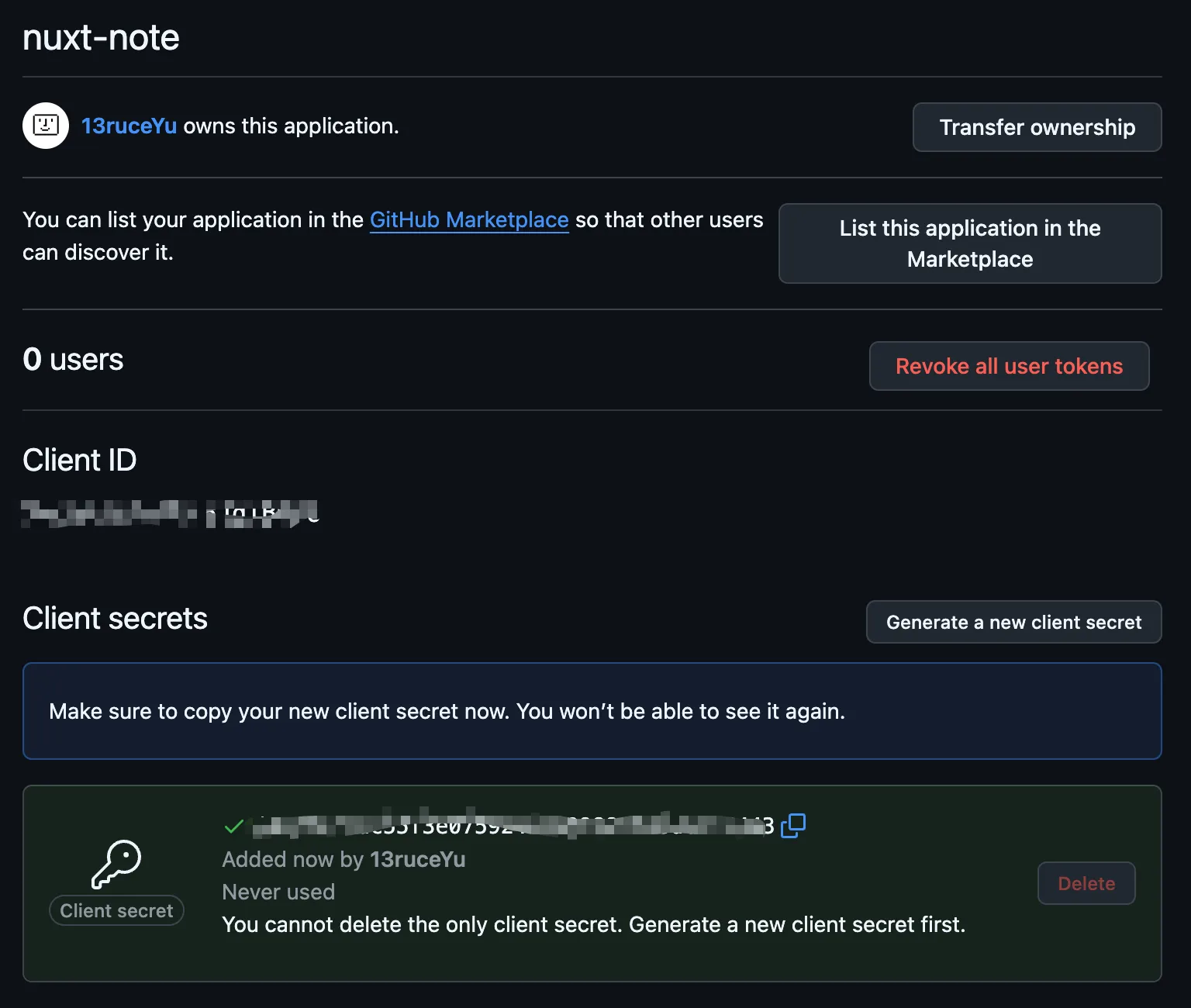Open the 13ruceYu owner profile link

(129, 126)
